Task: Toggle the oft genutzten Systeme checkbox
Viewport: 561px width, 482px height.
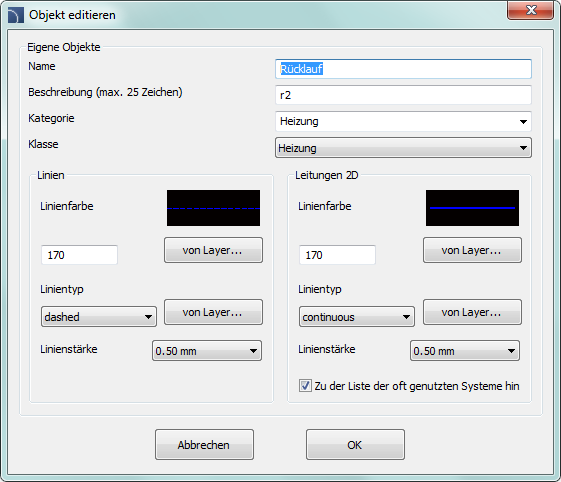Action: [305, 386]
